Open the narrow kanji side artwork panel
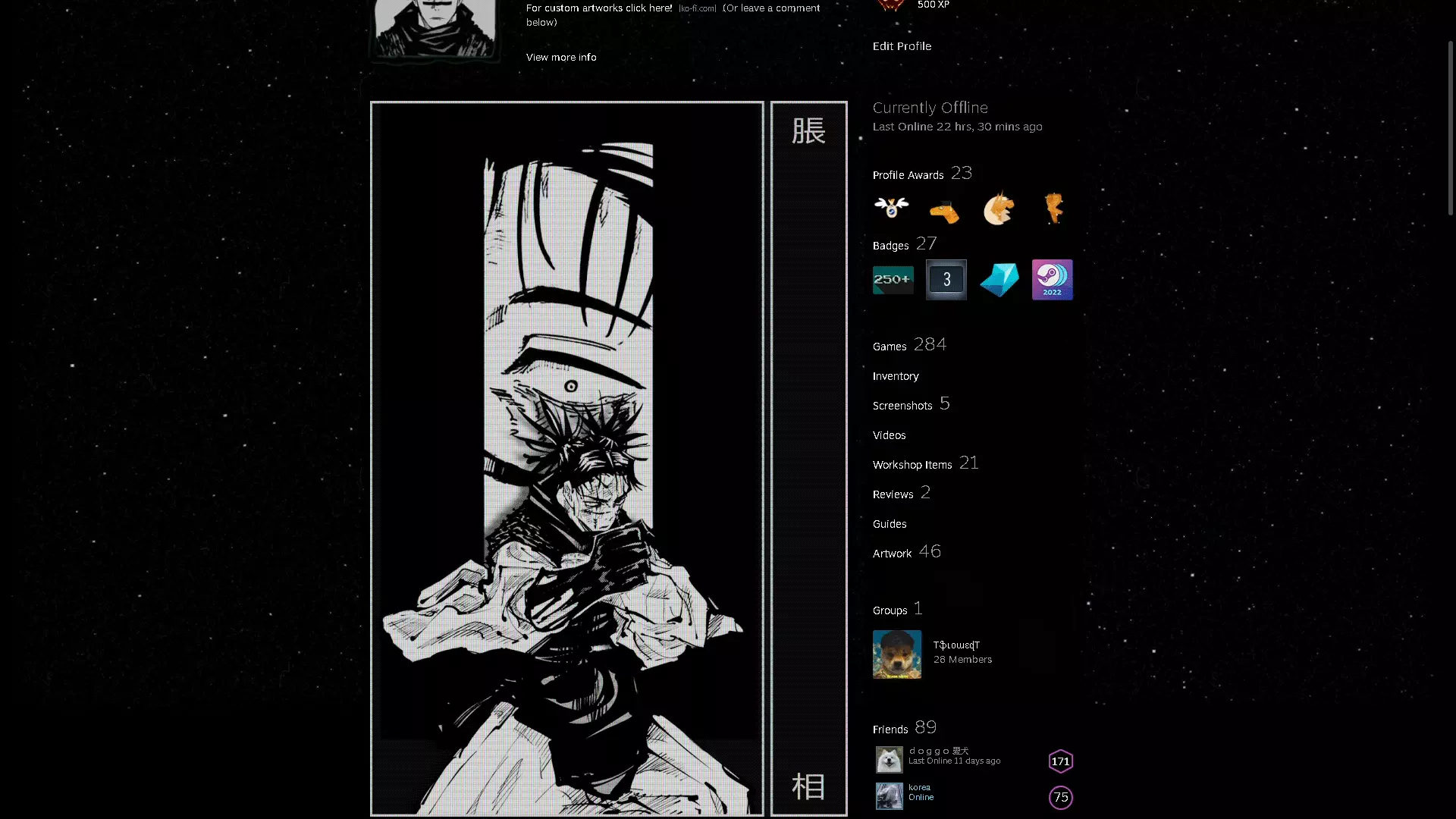Screen dimensions: 1456x819 coord(809,459)
